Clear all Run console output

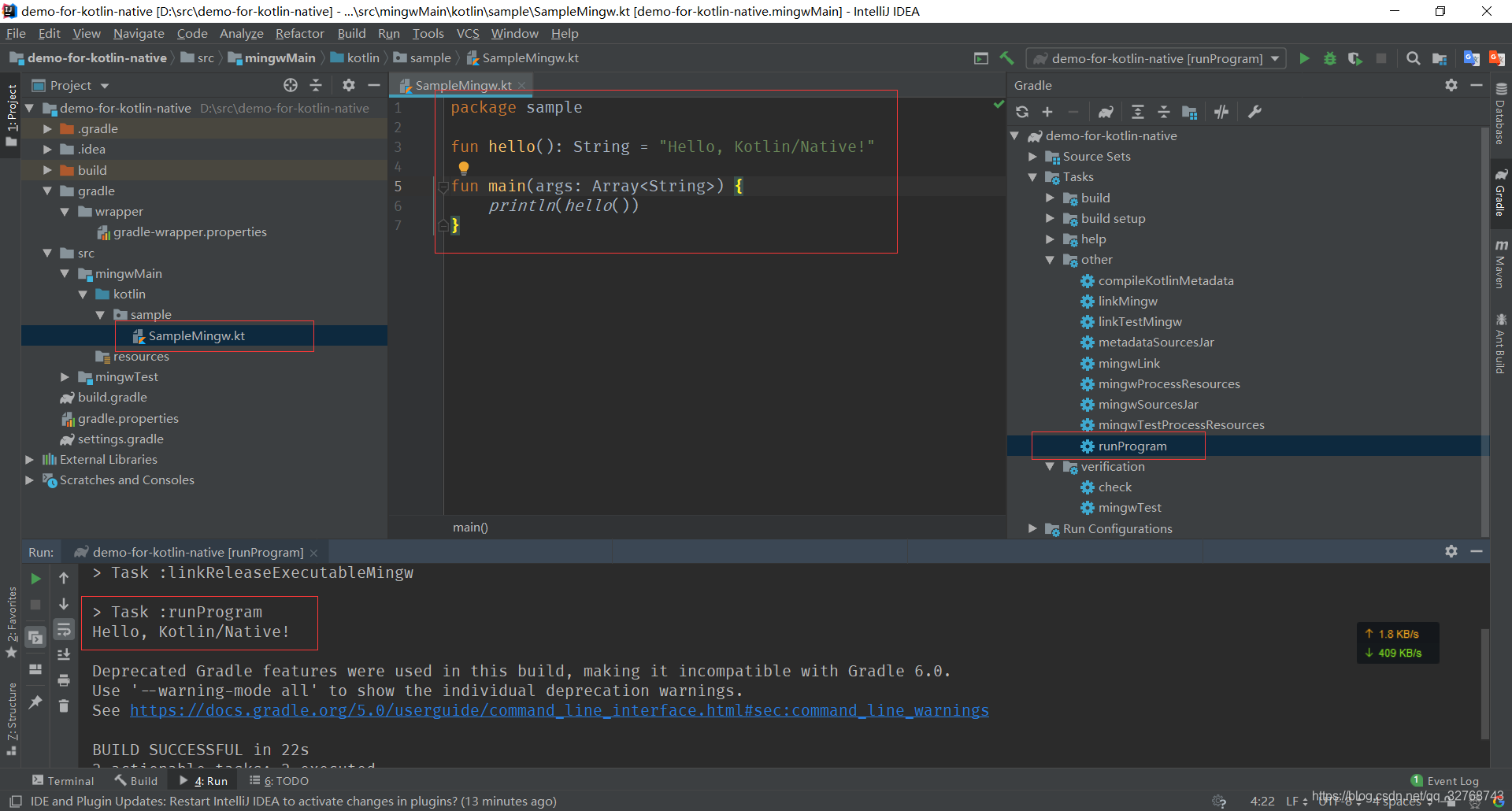tap(64, 705)
